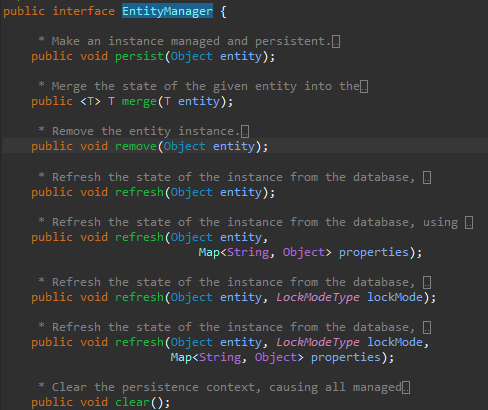Expand folded Javadoc after 'Merge the state of the given entity into the'
The image size is (488, 410).
(364, 87)
